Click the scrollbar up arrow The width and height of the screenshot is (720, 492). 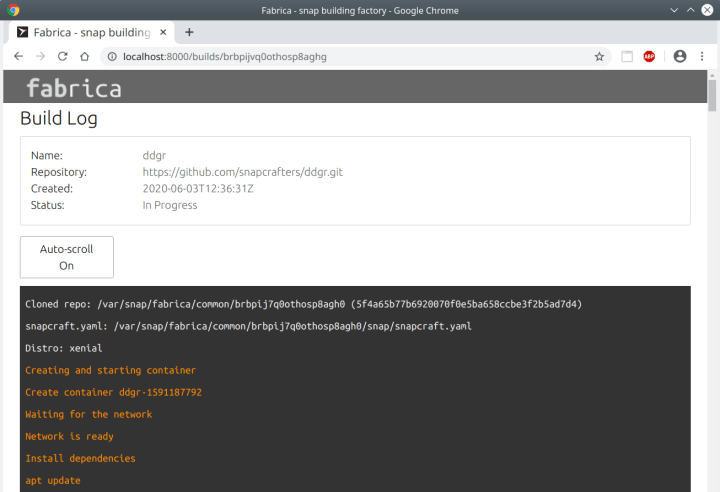[x=712, y=75]
